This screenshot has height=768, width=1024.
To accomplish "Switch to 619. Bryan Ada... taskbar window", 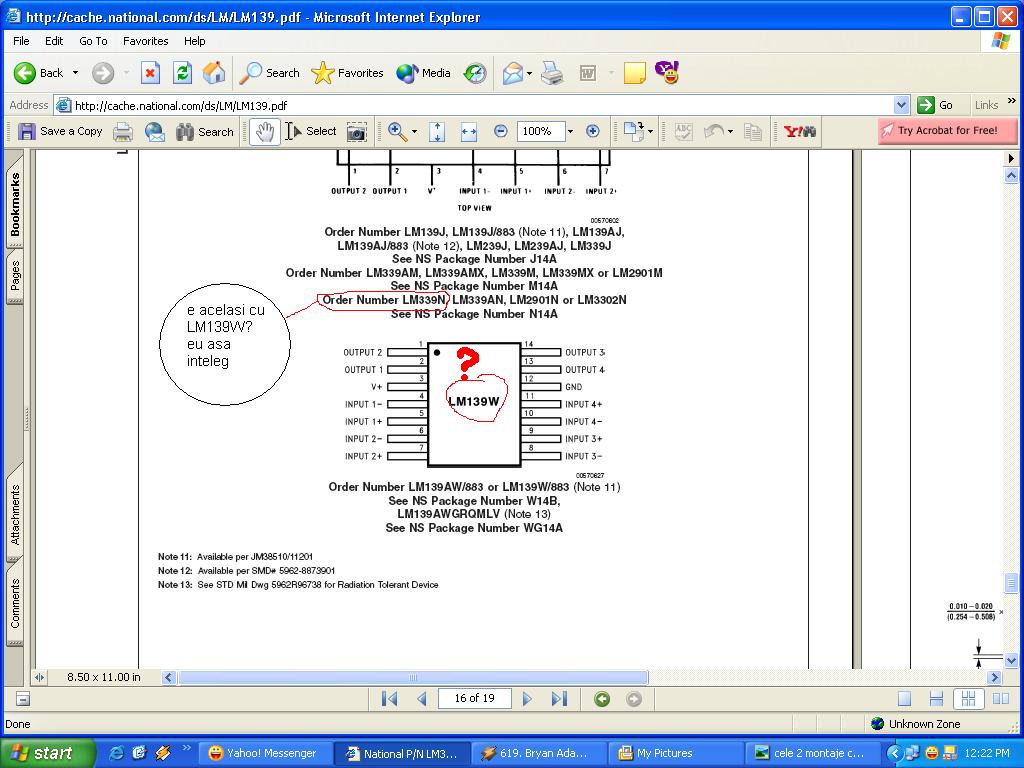I will pyautogui.click(x=539, y=753).
